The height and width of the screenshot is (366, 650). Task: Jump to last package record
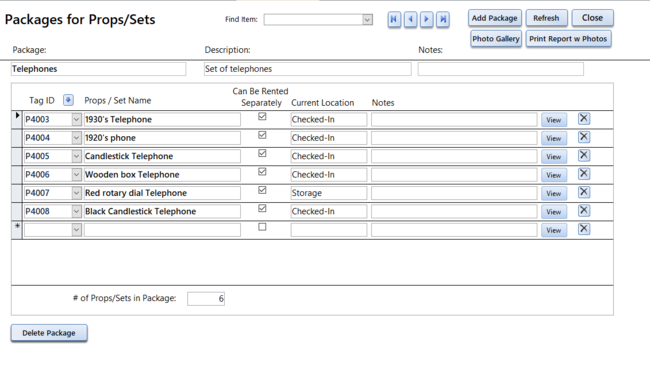[x=443, y=19]
